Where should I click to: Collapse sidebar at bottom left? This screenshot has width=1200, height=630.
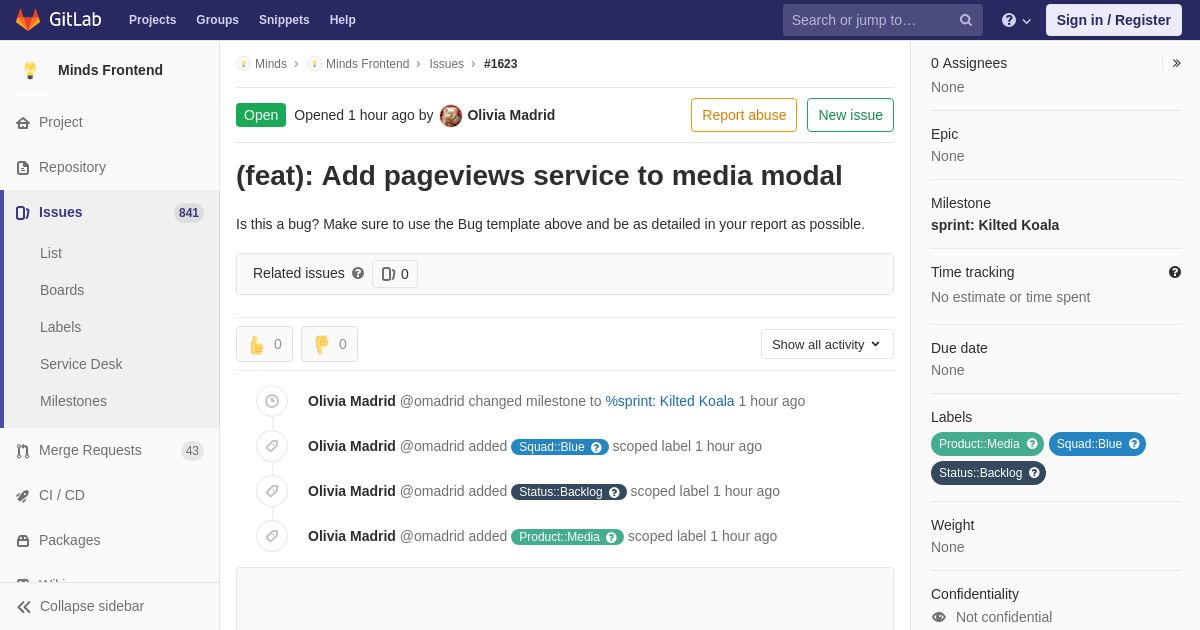(80, 606)
